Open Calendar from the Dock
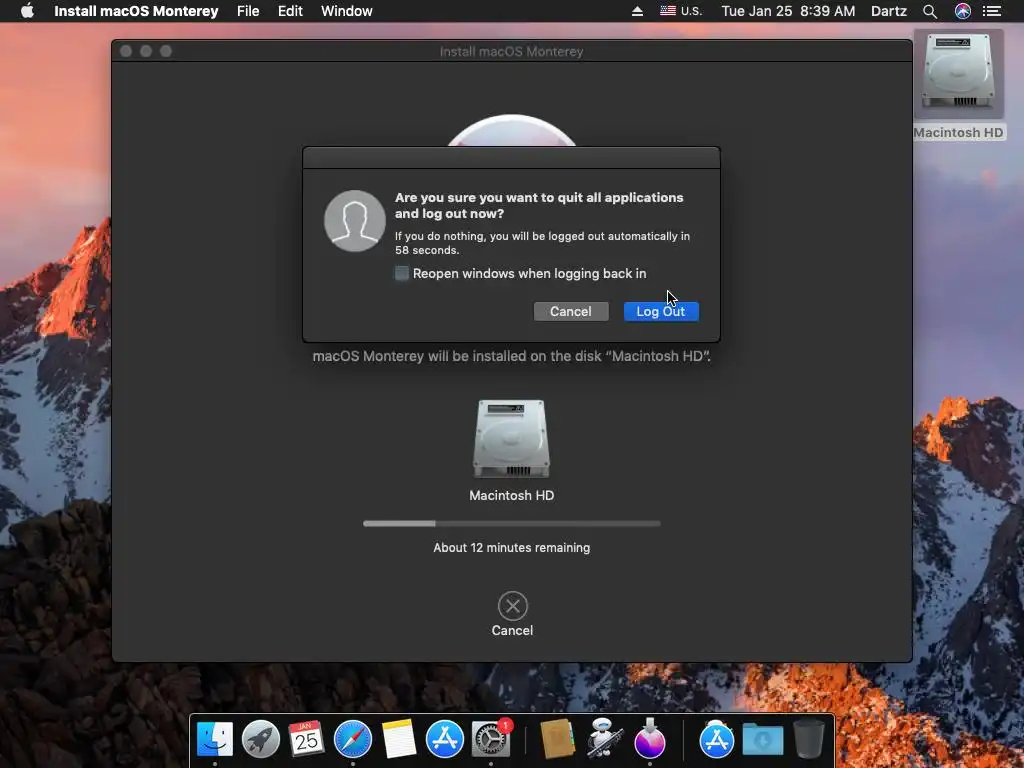The width and height of the screenshot is (1024, 768). click(x=306, y=739)
